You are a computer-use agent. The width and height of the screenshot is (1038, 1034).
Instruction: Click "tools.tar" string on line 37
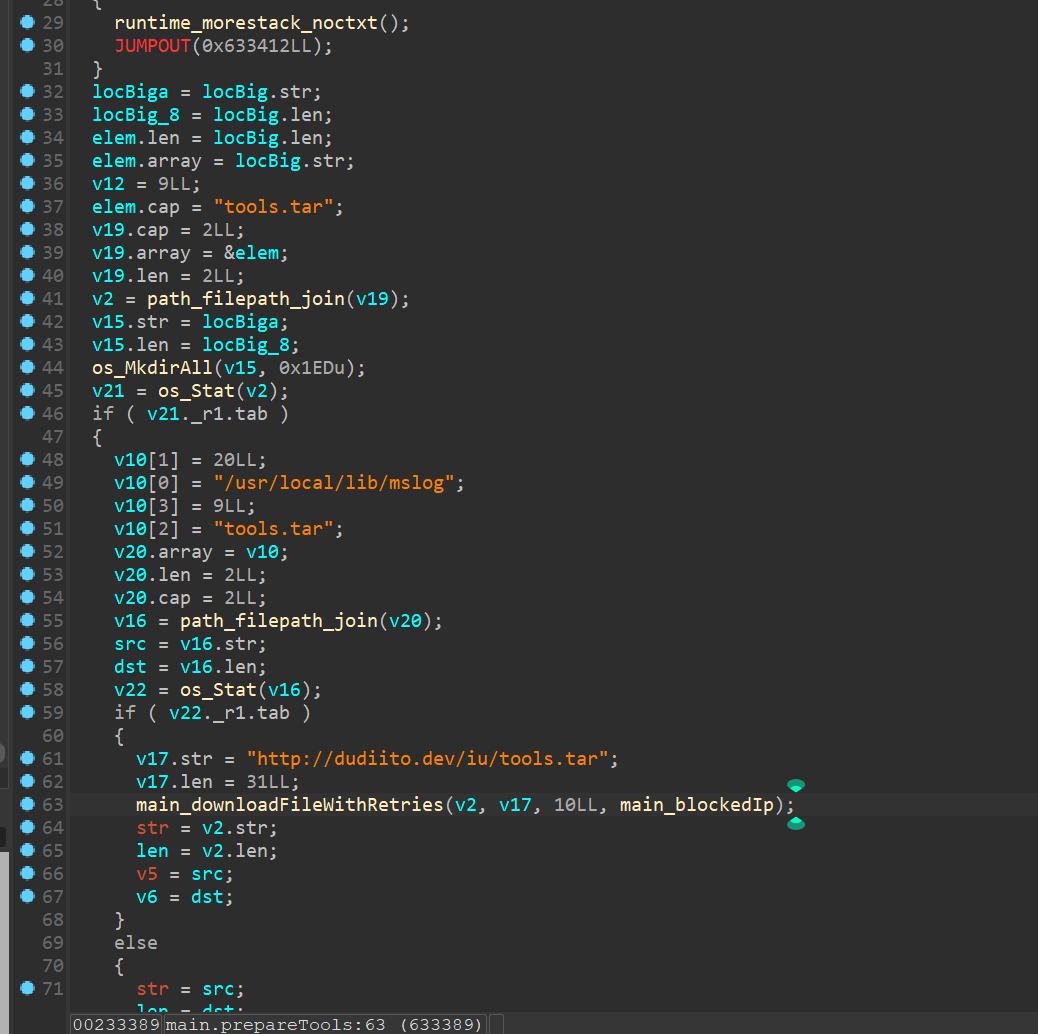coord(273,207)
